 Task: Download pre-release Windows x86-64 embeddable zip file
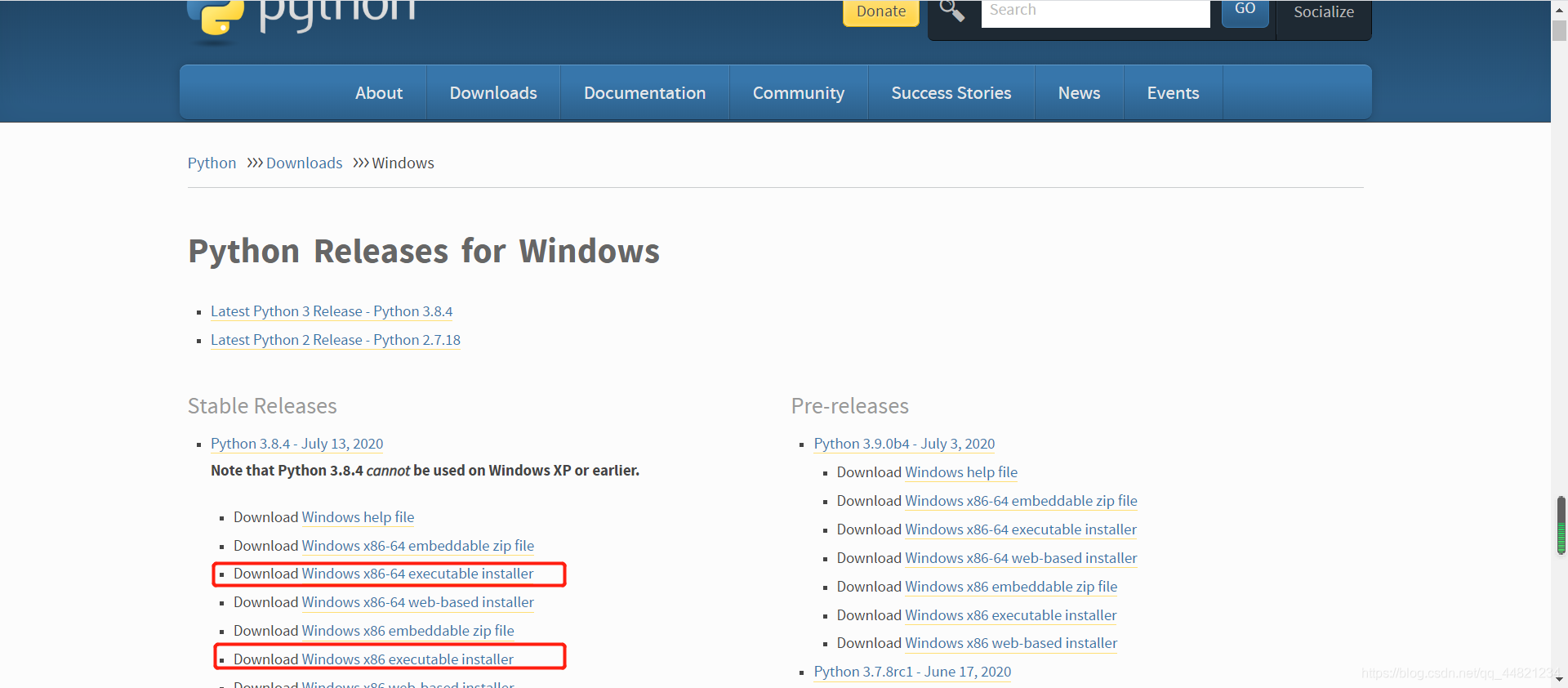click(x=1022, y=501)
